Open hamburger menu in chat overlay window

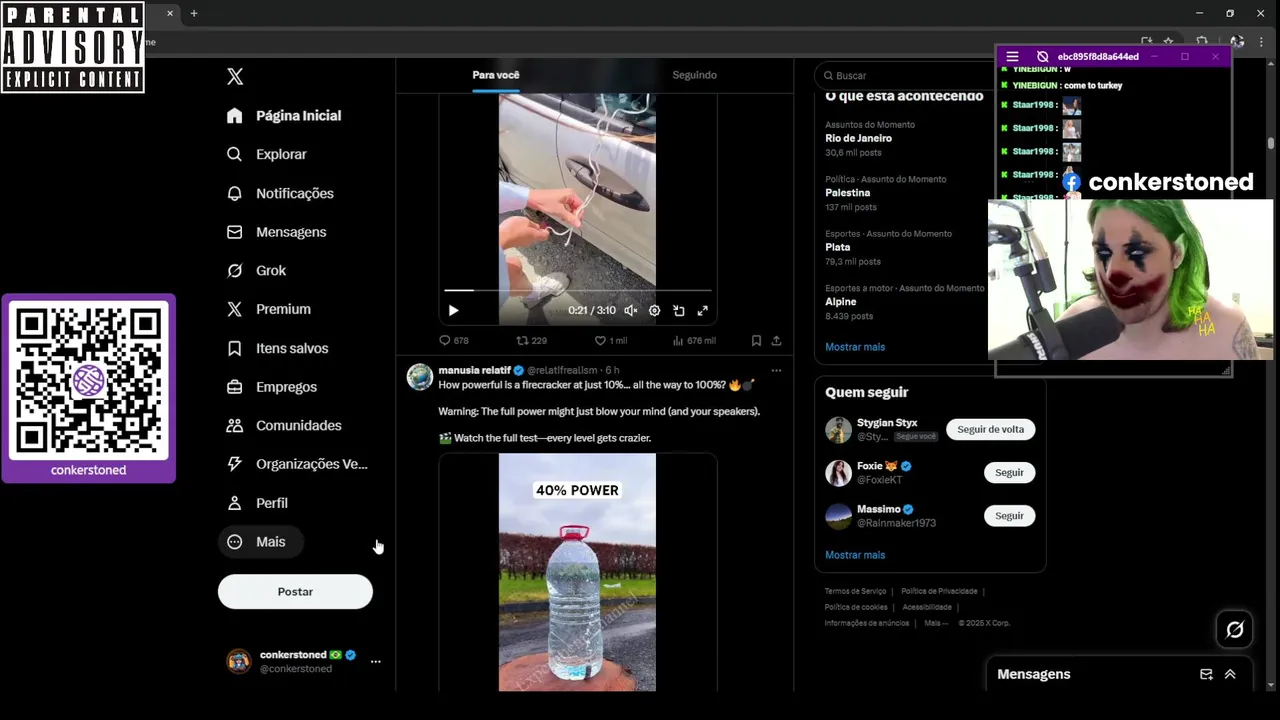tap(1012, 57)
